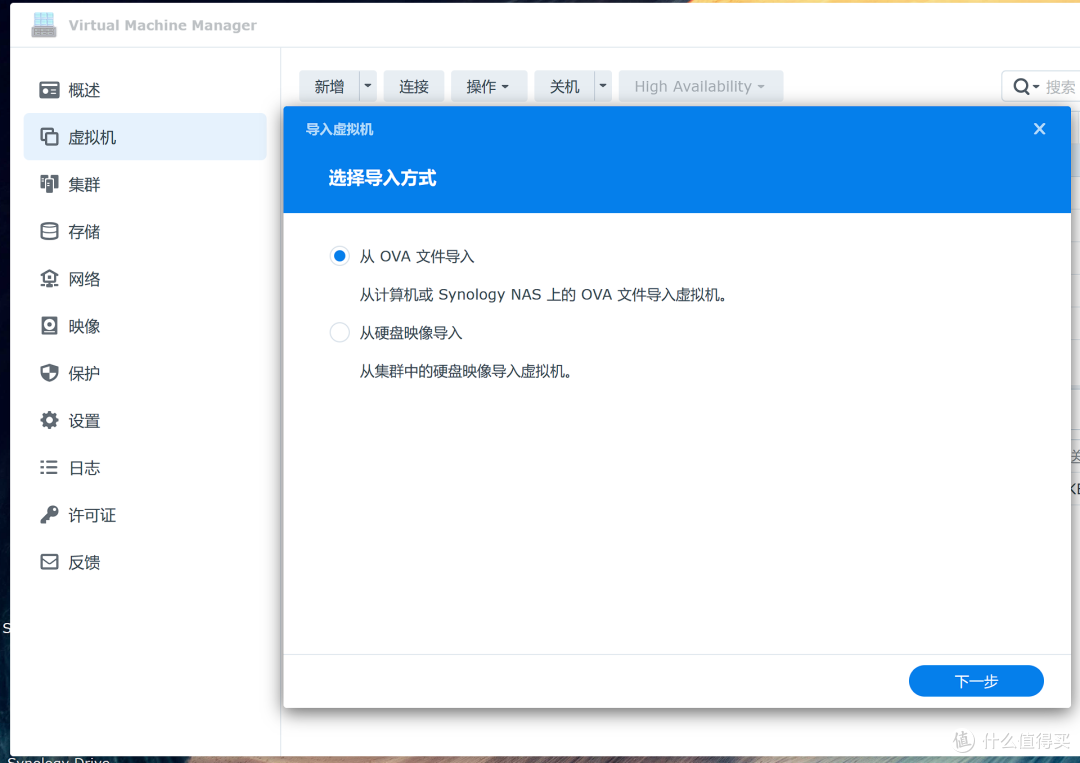The image size is (1080, 763).
Task: Open the 概述 overview icon in sidebar
Action: pyautogui.click(x=49, y=90)
